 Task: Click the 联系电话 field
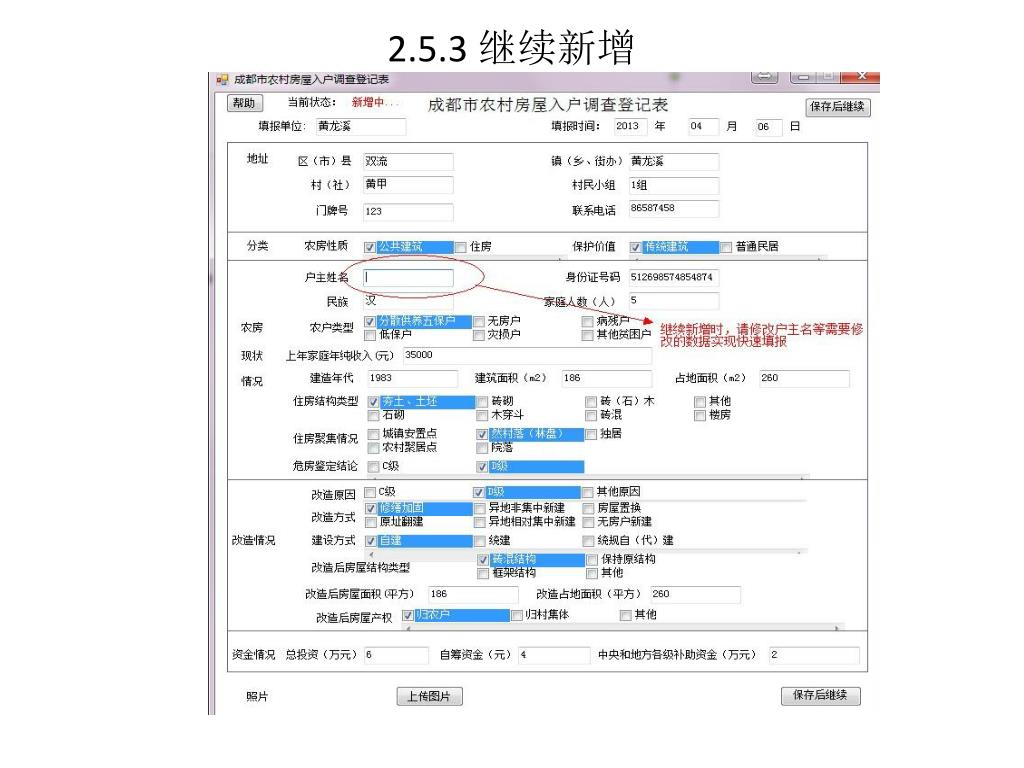click(x=674, y=208)
